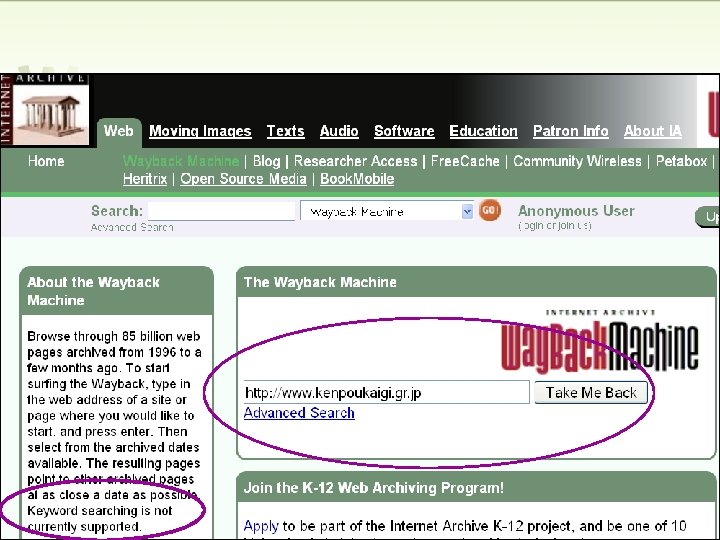The image size is (720, 540).
Task: Open the FreeCache link
Action: coord(465,161)
